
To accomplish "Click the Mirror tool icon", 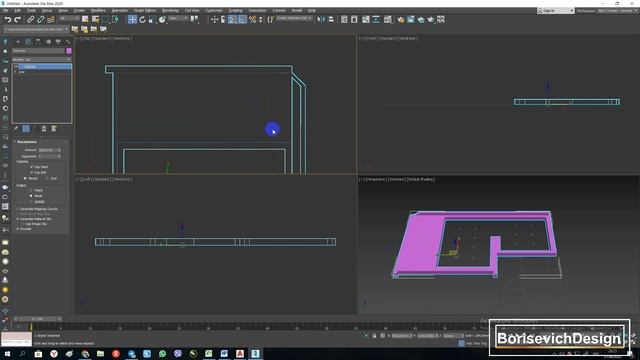I will 321,19.
